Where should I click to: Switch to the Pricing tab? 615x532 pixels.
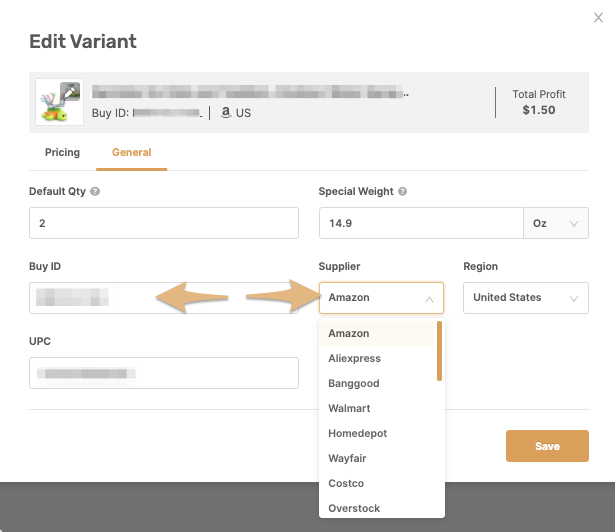(x=62, y=152)
